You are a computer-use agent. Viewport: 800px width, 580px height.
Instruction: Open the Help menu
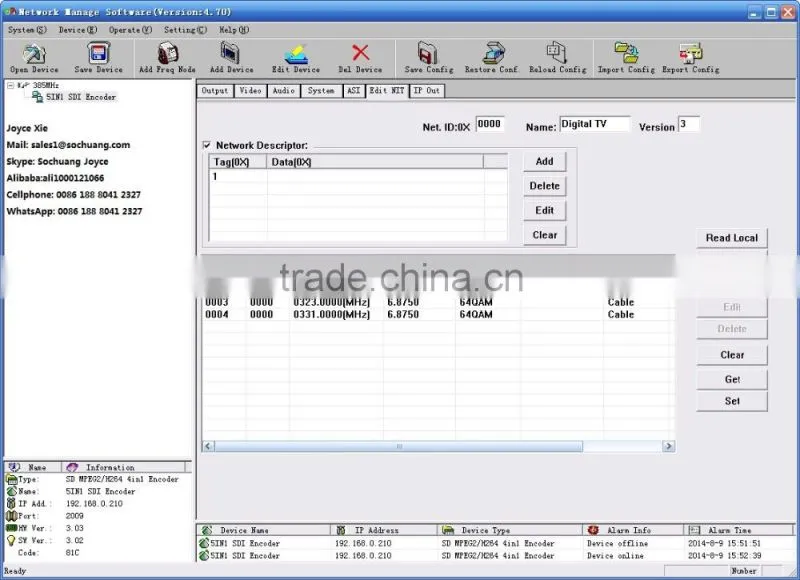tap(234, 30)
